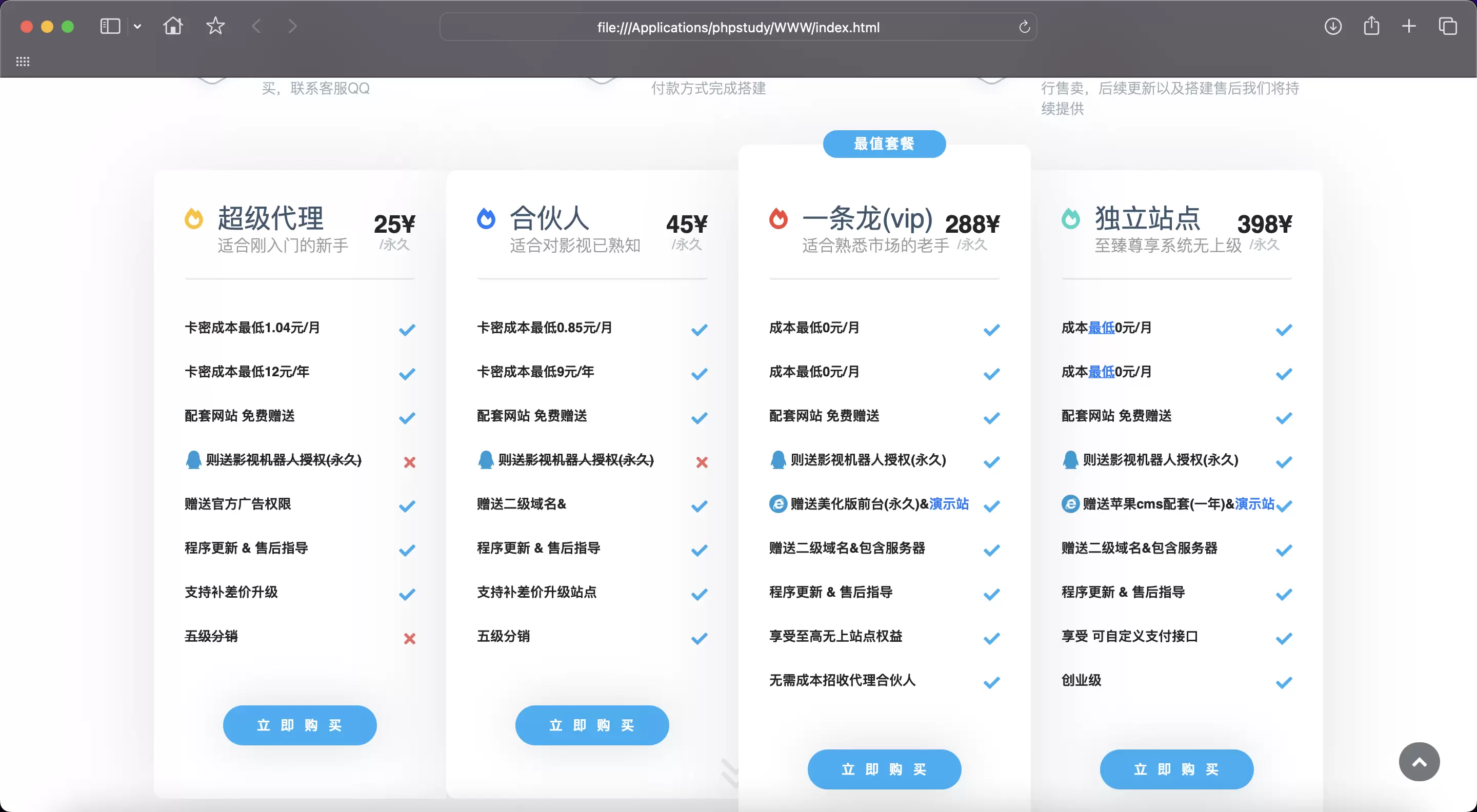Image resolution: width=1477 pixels, height=812 pixels.
Task: Navigate forward with the right arrow
Action: [x=292, y=26]
